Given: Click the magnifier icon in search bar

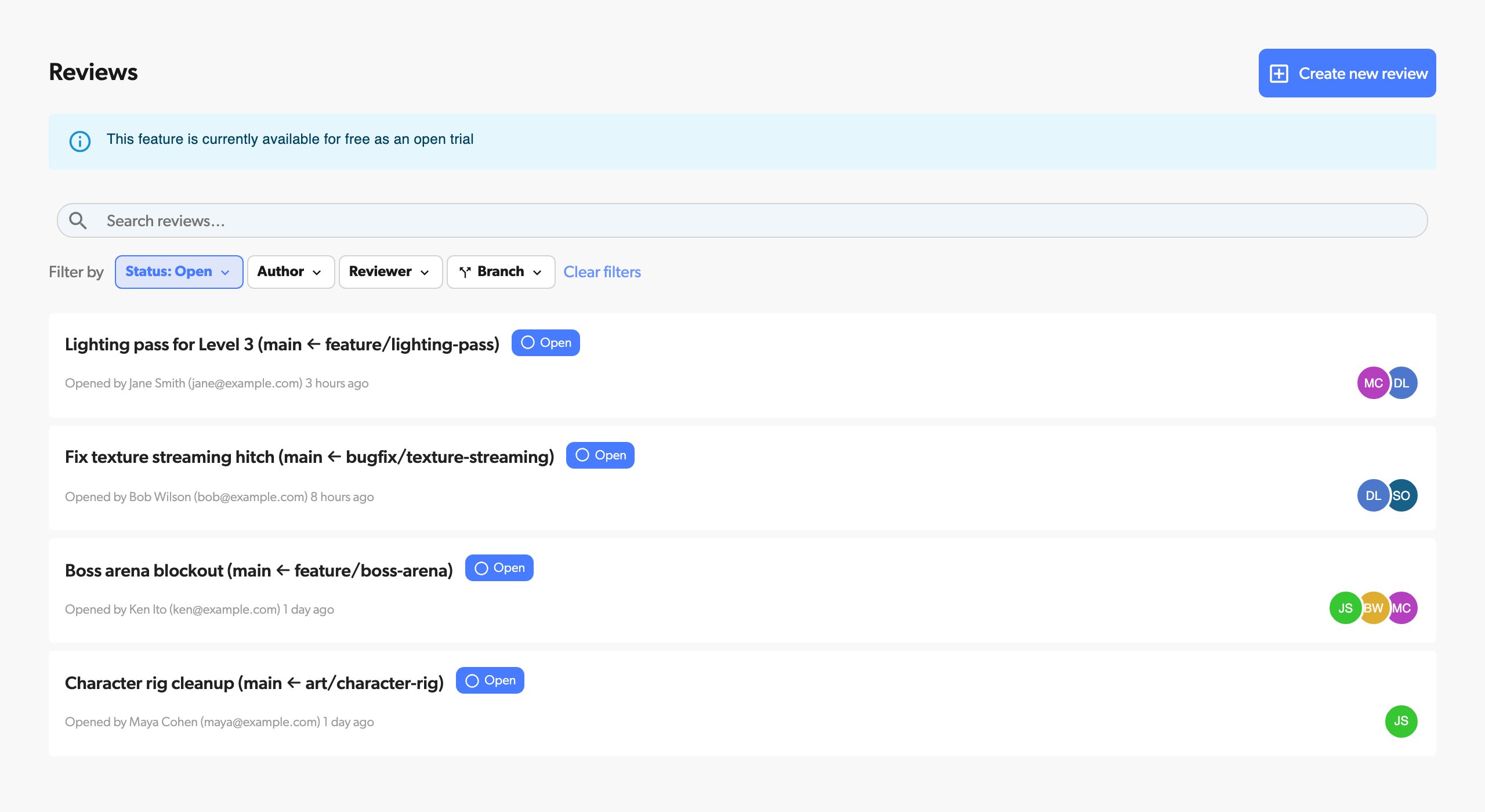Looking at the screenshot, I should tap(78, 220).
